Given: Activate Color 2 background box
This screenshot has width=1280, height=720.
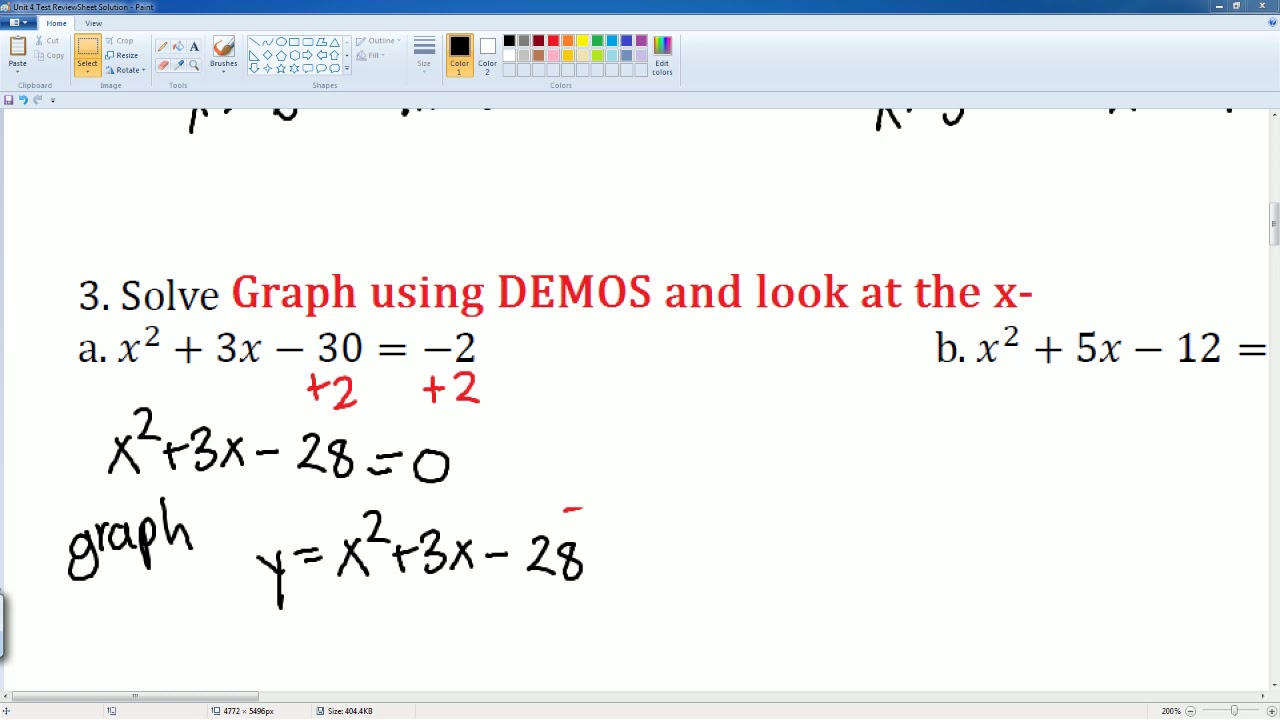Looking at the screenshot, I should point(487,55).
